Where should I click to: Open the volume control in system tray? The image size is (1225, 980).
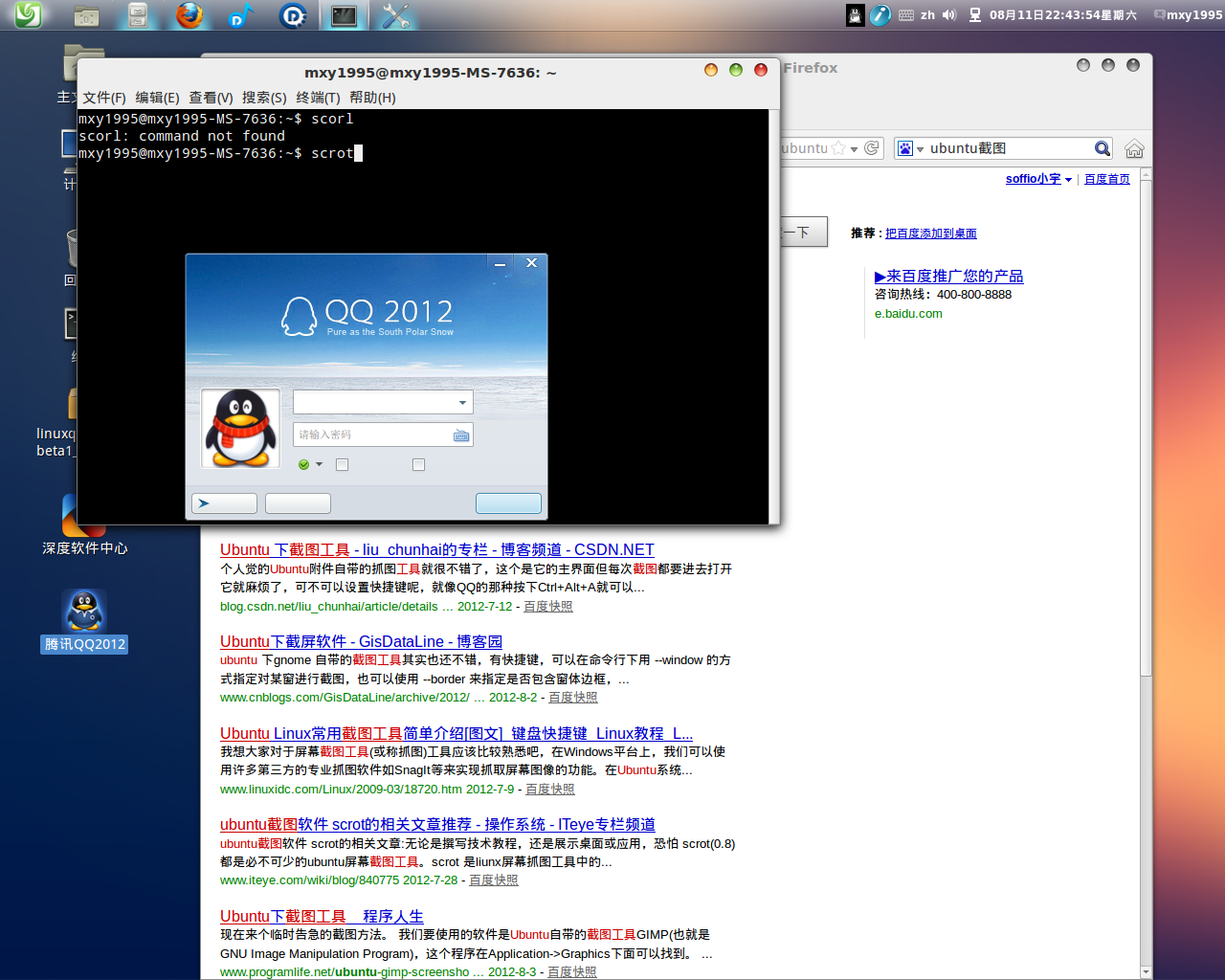[949, 15]
